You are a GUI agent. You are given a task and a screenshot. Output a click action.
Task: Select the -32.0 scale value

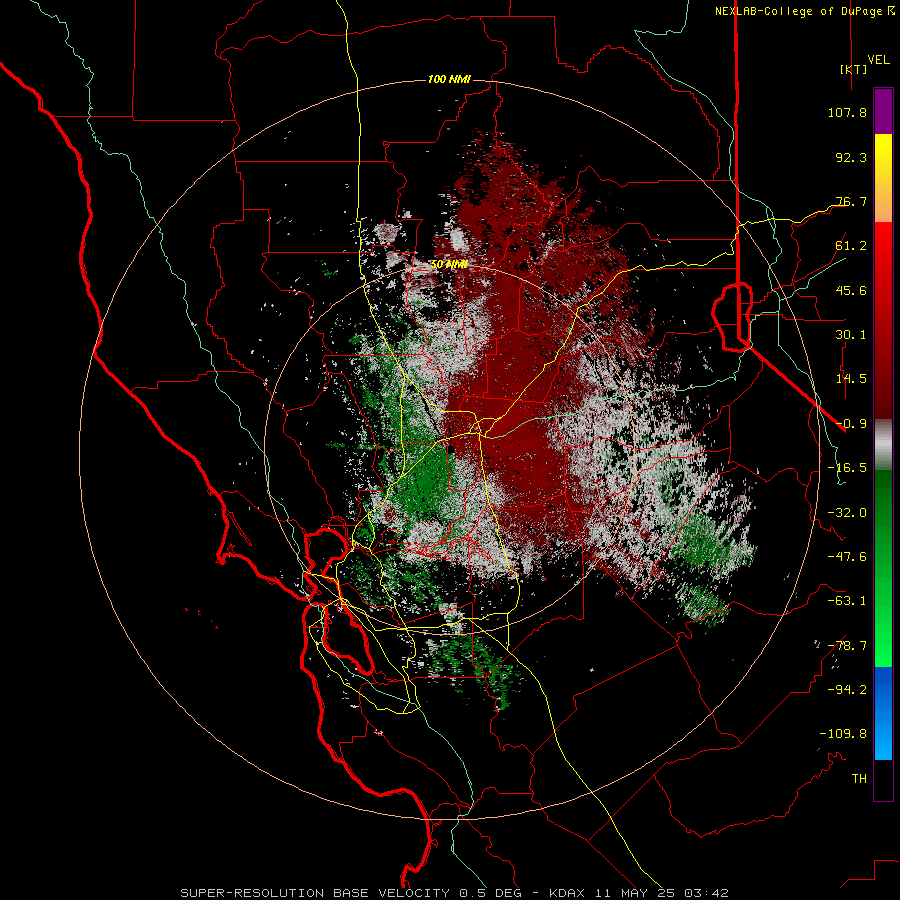(847, 513)
